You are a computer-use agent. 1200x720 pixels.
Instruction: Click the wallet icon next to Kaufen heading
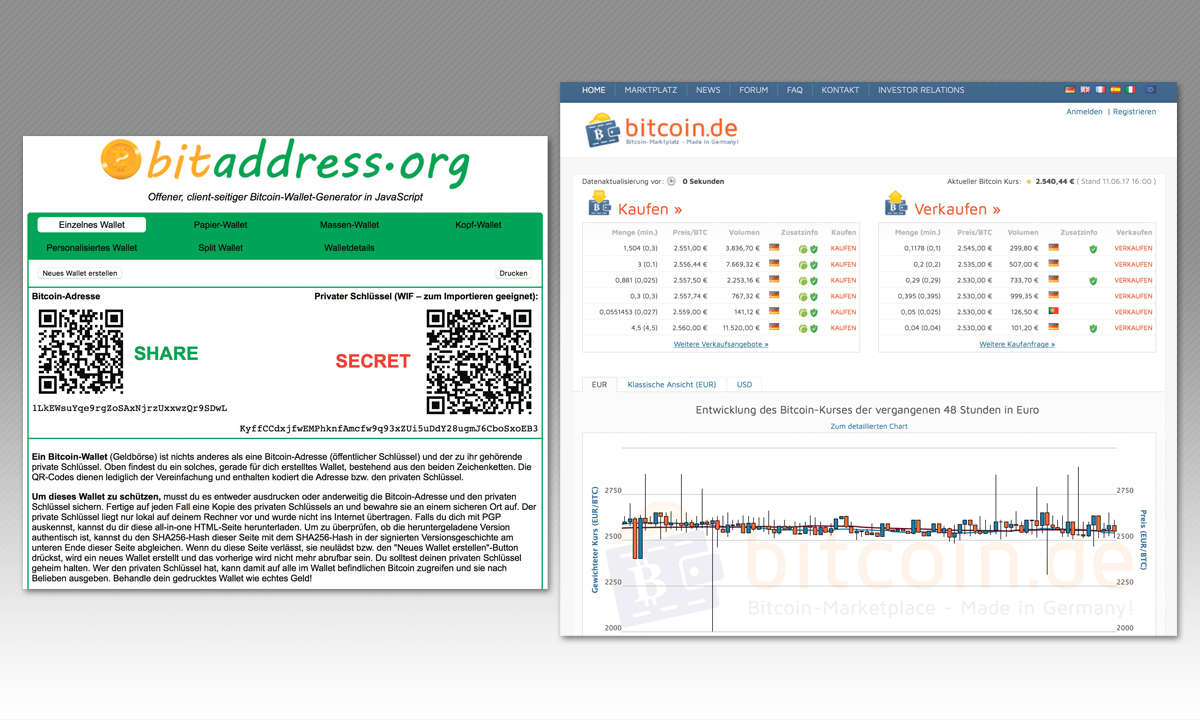[599, 204]
